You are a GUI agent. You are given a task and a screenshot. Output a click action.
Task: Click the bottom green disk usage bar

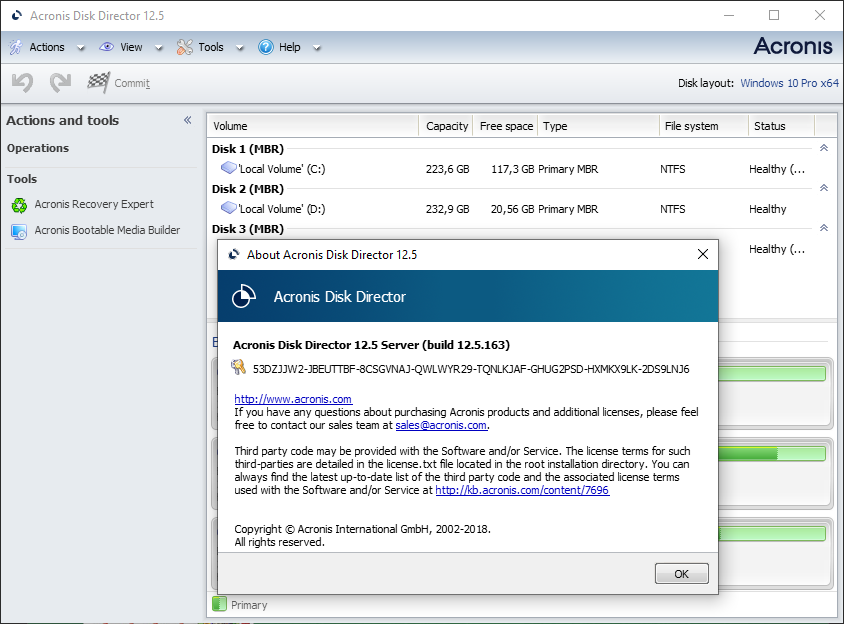coord(772,534)
